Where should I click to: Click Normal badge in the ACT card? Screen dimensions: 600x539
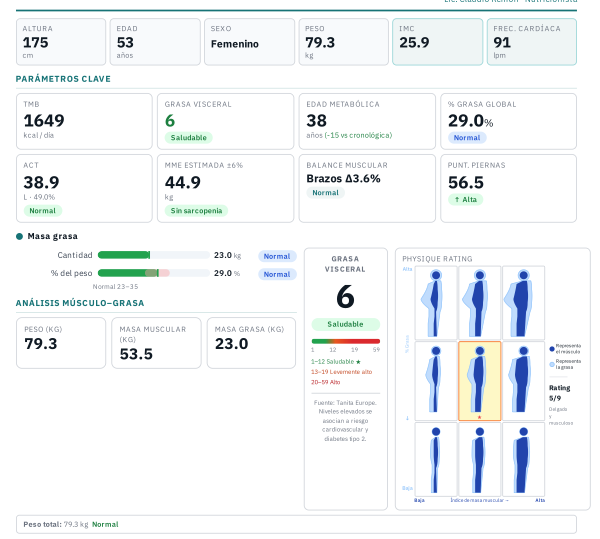[42, 211]
